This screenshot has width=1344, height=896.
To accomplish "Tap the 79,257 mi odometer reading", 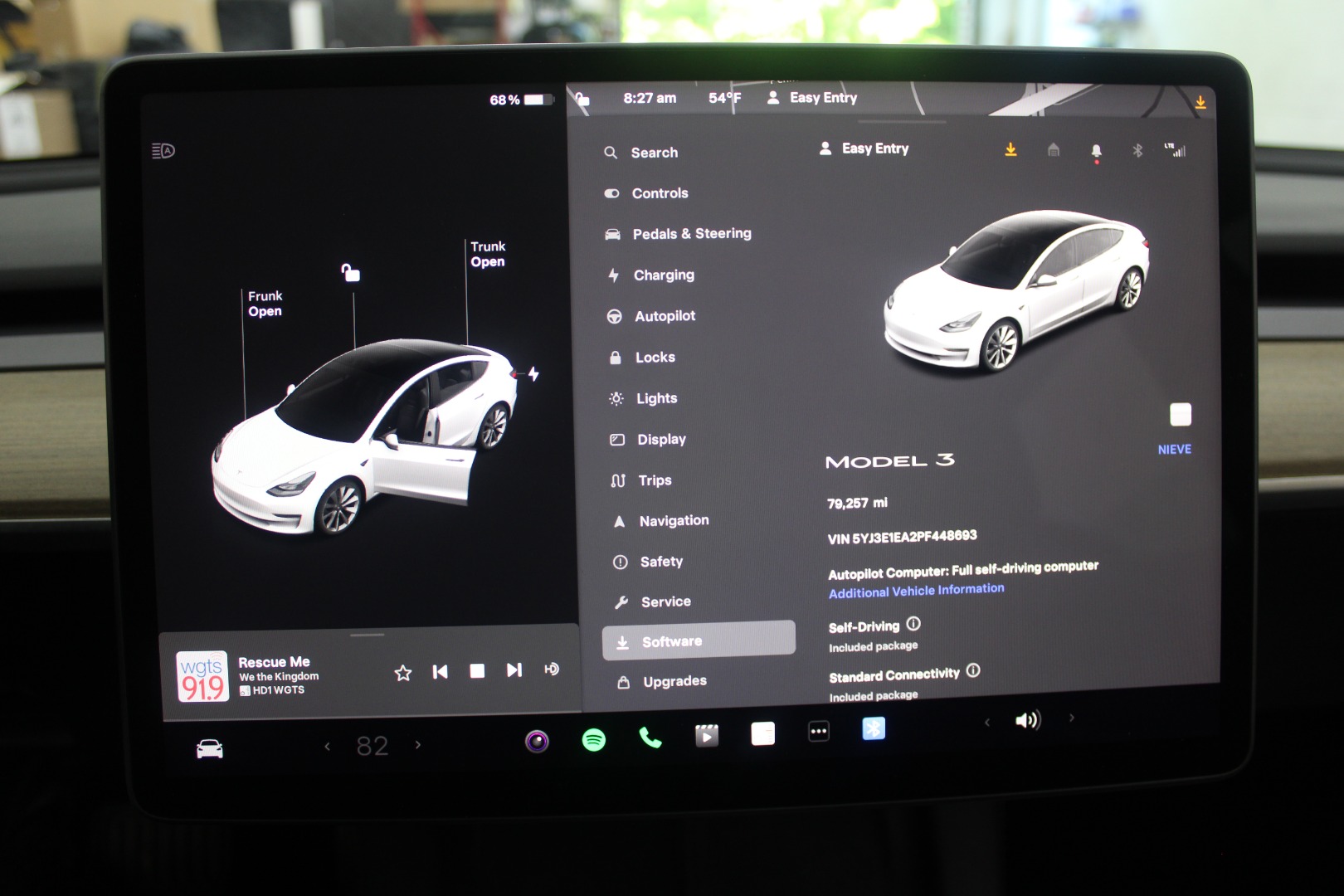I will point(857,503).
